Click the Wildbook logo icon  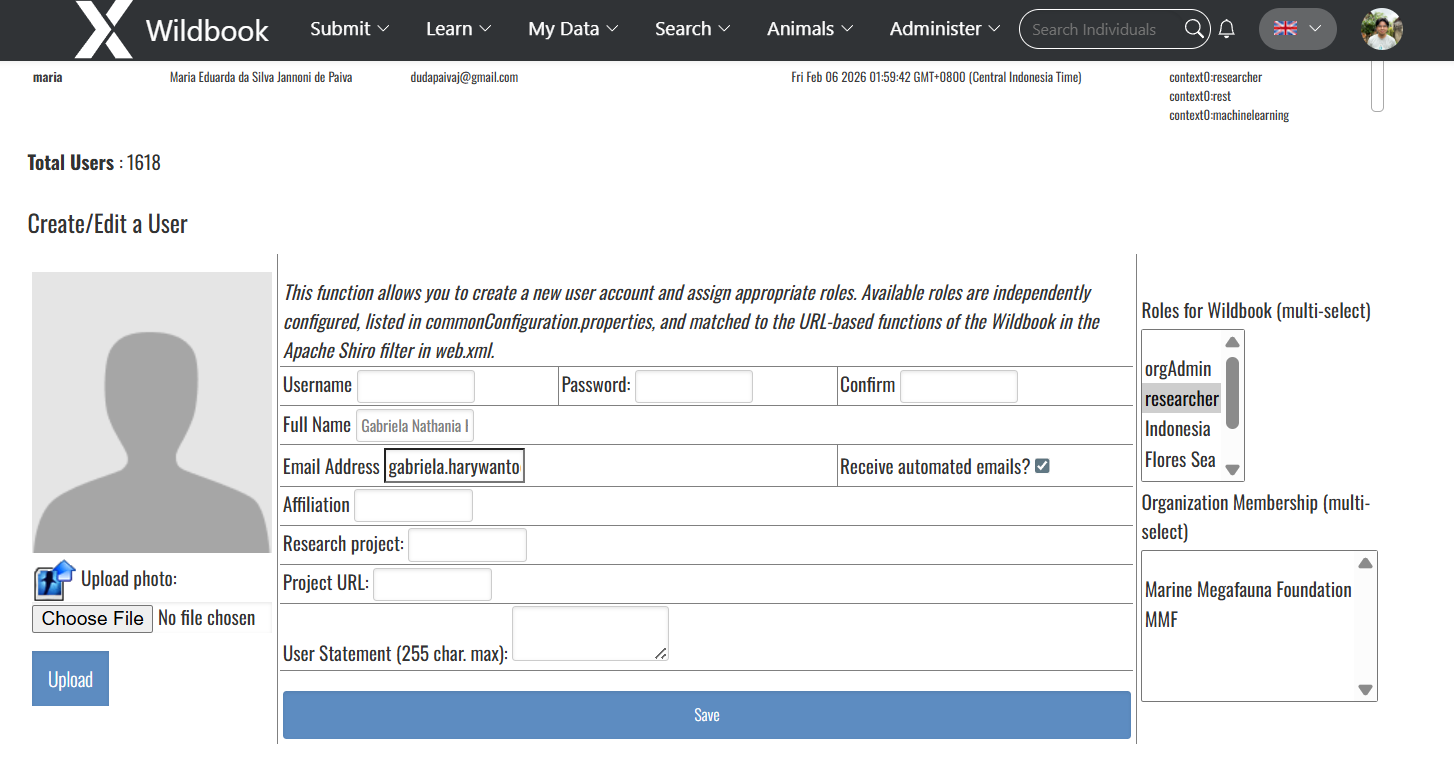(103, 30)
